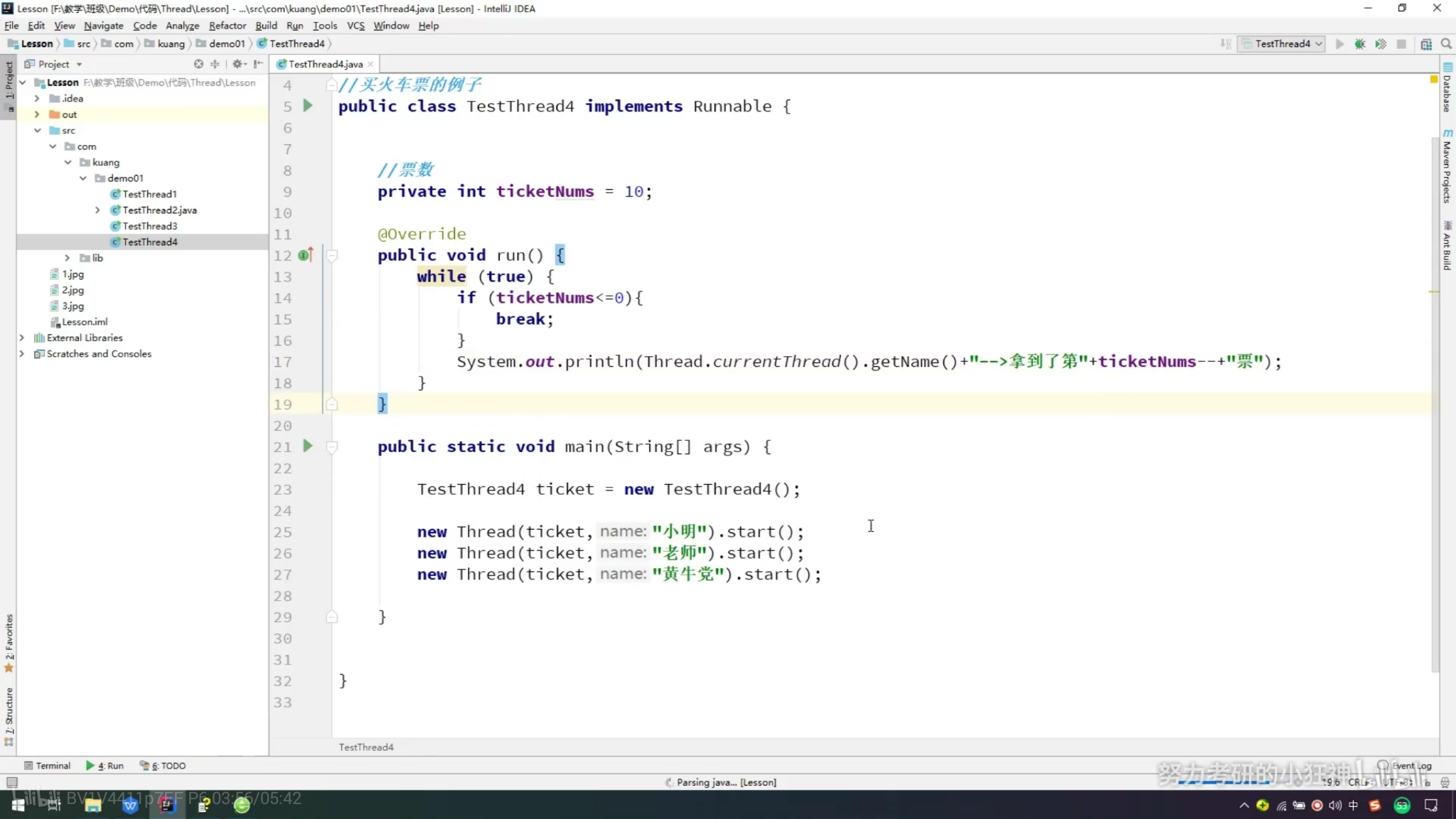Open Search Everywhere magnifier icon
Viewport: 1456px width, 819px height.
pyautogui.click(x=1446, y=44)
